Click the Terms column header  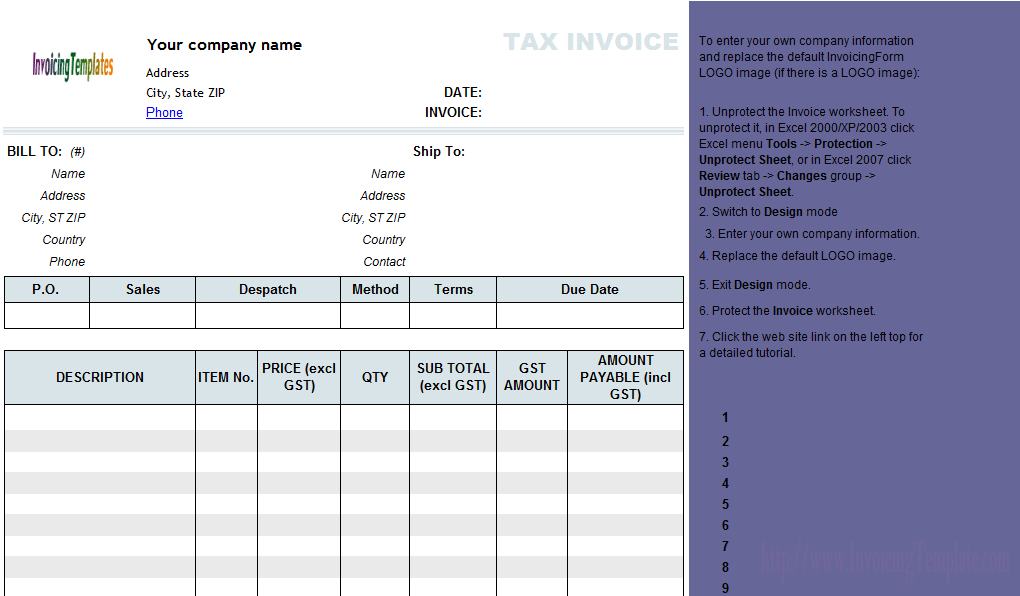tap(453, 290)
